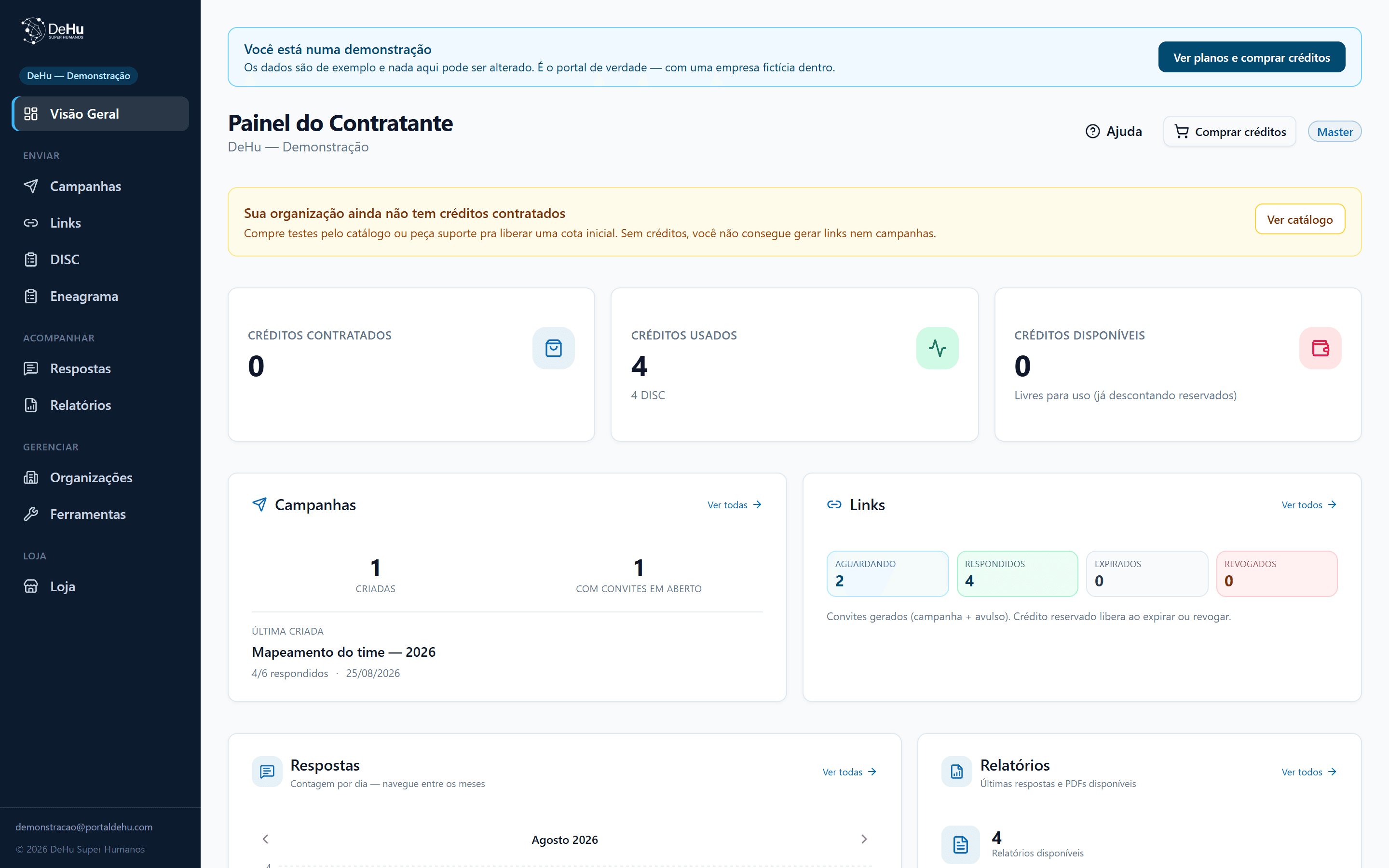1389x868 pixels.
Task: Click the DeHu logo in sidebar
Action: (53, 30)
